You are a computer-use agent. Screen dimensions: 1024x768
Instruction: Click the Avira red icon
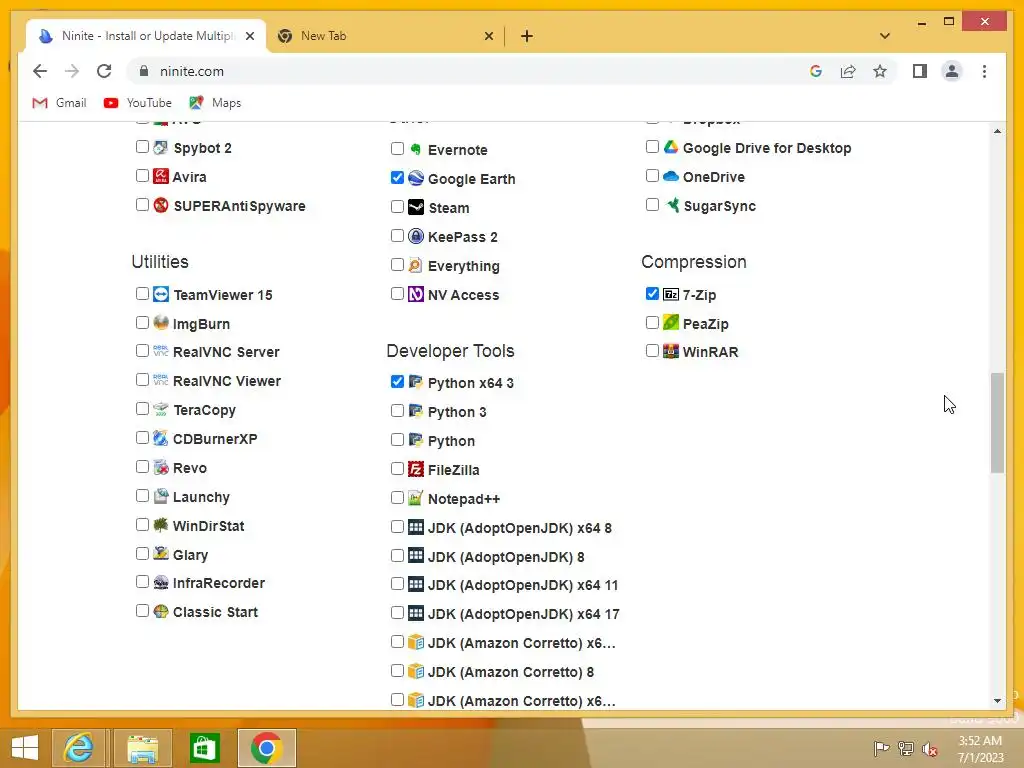click(x=161, y=176)
